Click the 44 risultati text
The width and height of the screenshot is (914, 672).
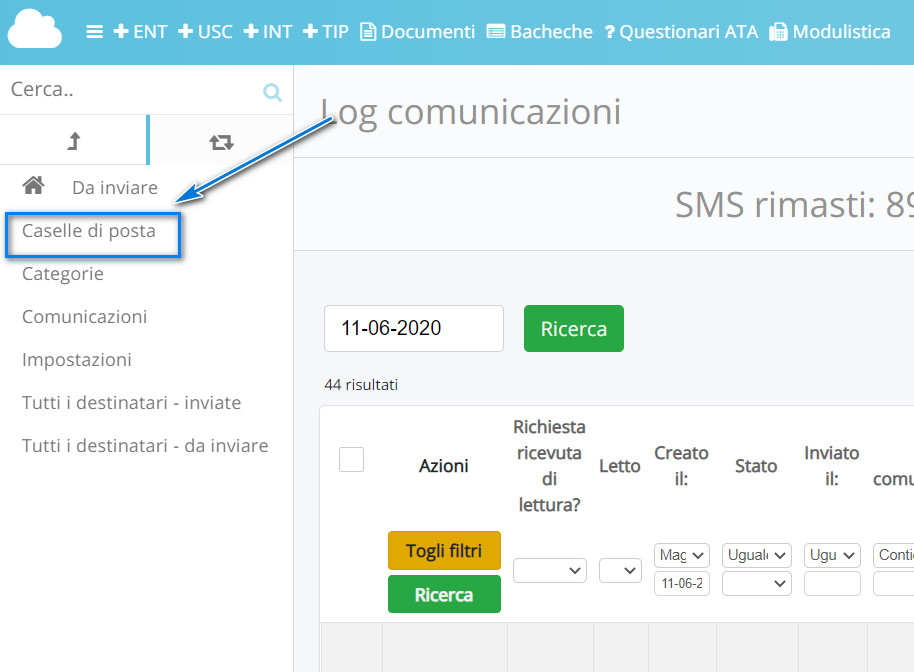click(361, 385)
